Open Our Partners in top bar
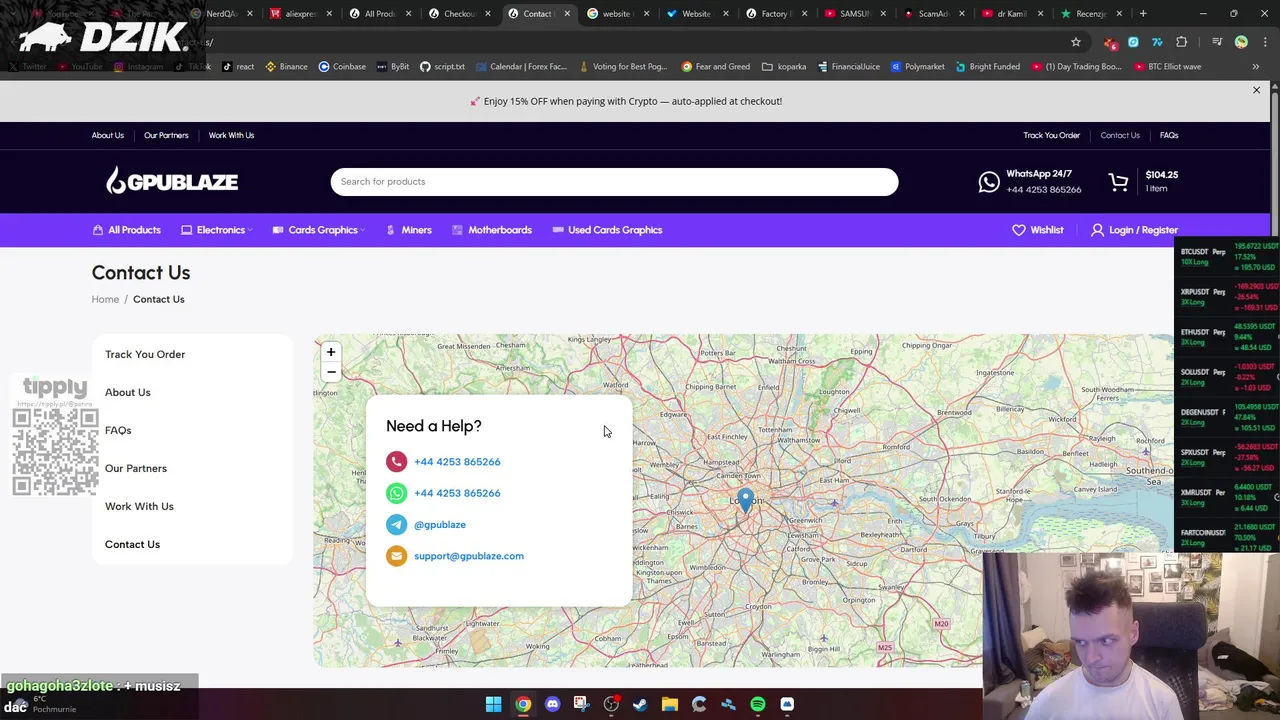The image size is (1280, 720). [x=166, y=135]
